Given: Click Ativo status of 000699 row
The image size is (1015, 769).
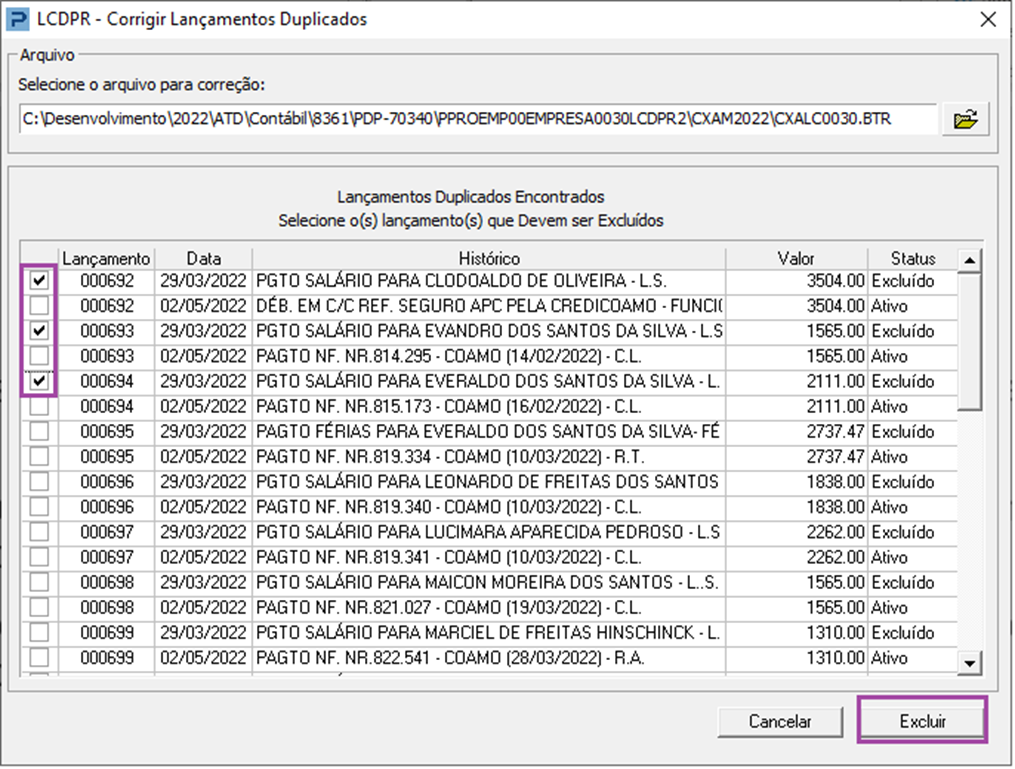Looking at the screenshot, I should (x=889, y=658).
